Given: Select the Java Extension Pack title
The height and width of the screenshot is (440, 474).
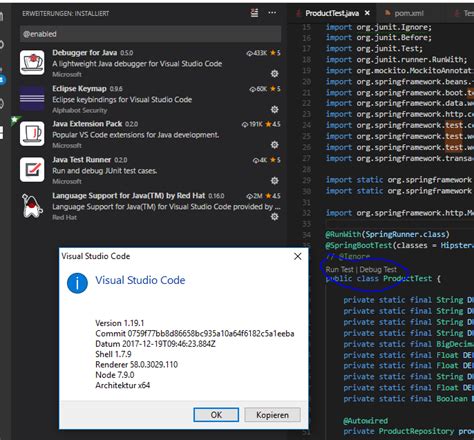Looking at the screenshot, I should tap(87, 124).
